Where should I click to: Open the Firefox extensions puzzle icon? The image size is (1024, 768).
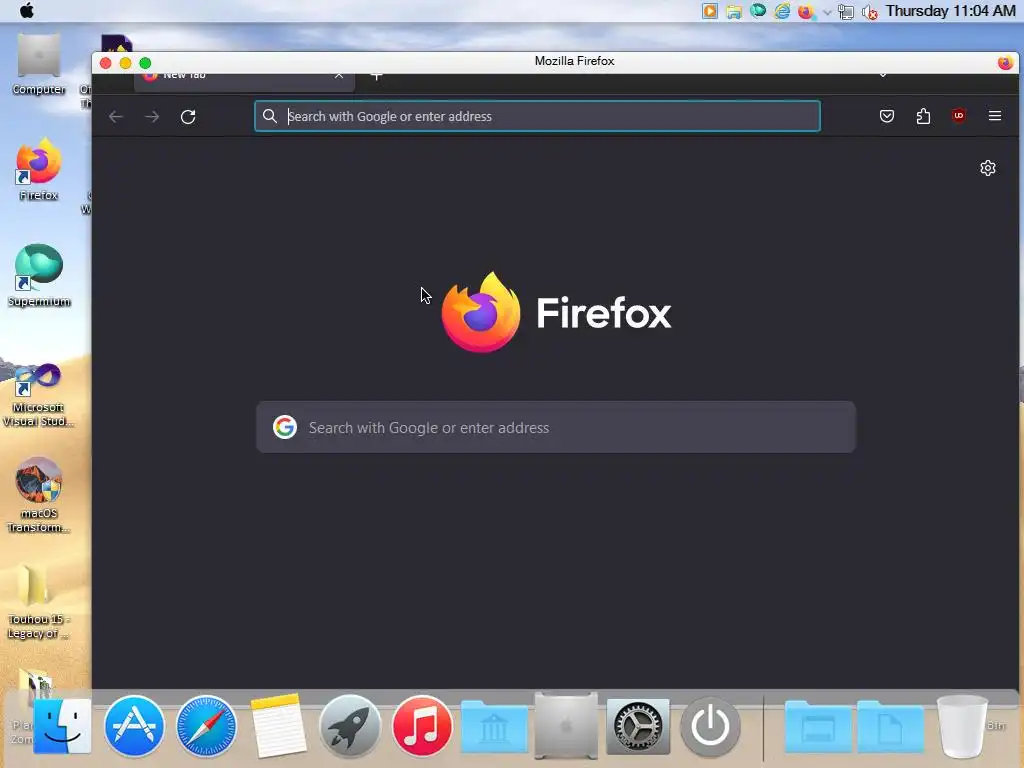tap(923, 116)
